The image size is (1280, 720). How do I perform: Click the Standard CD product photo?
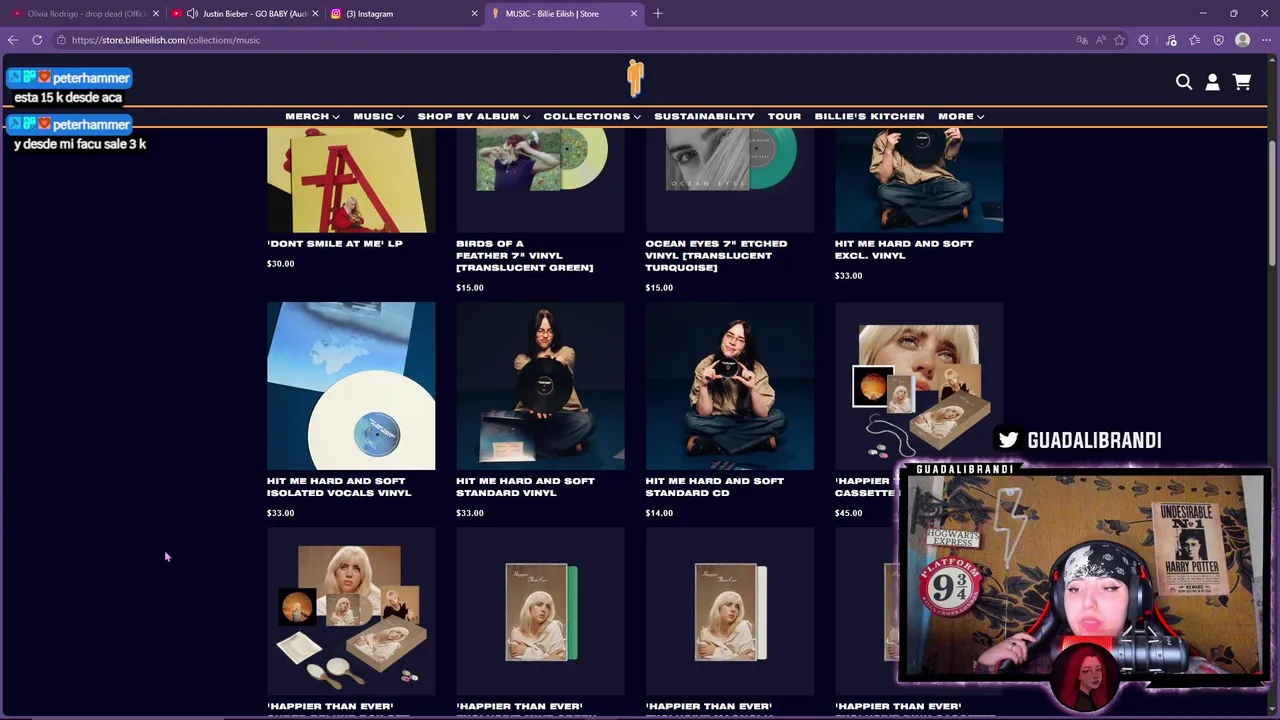[729, 386]
